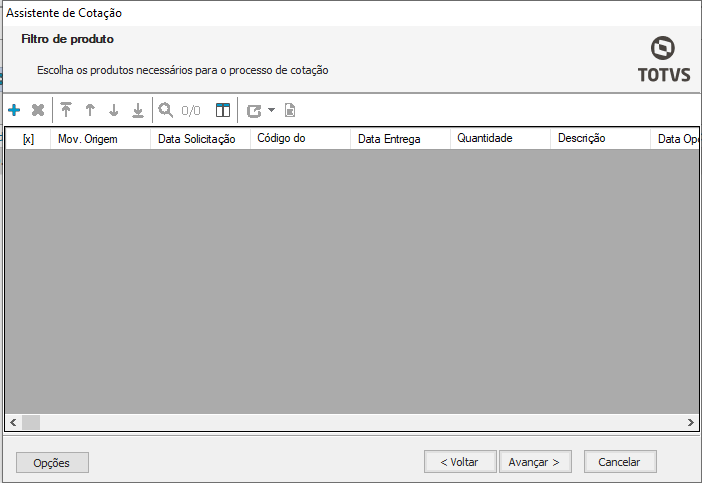Open the column layout icon
The image size is (702, 483).
tap(223, 110)
